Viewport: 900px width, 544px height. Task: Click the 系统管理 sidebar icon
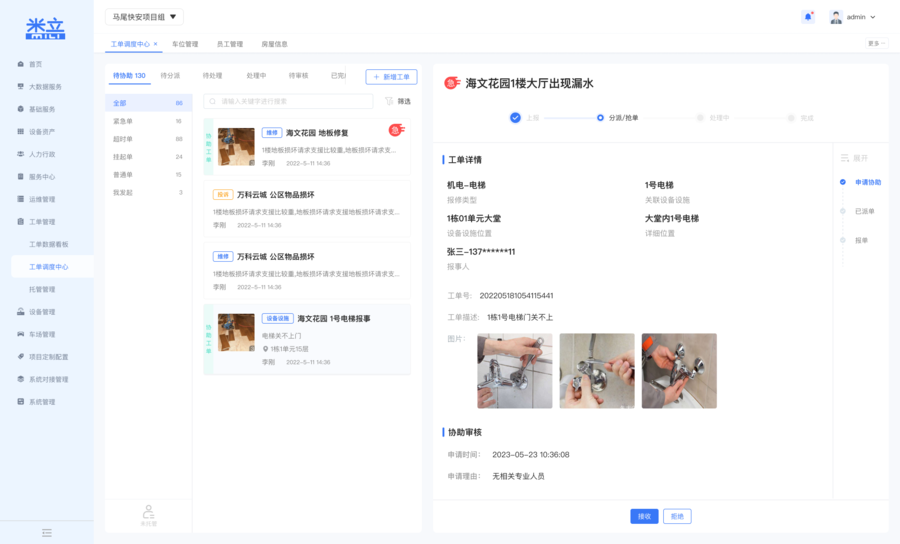(21, 402)
